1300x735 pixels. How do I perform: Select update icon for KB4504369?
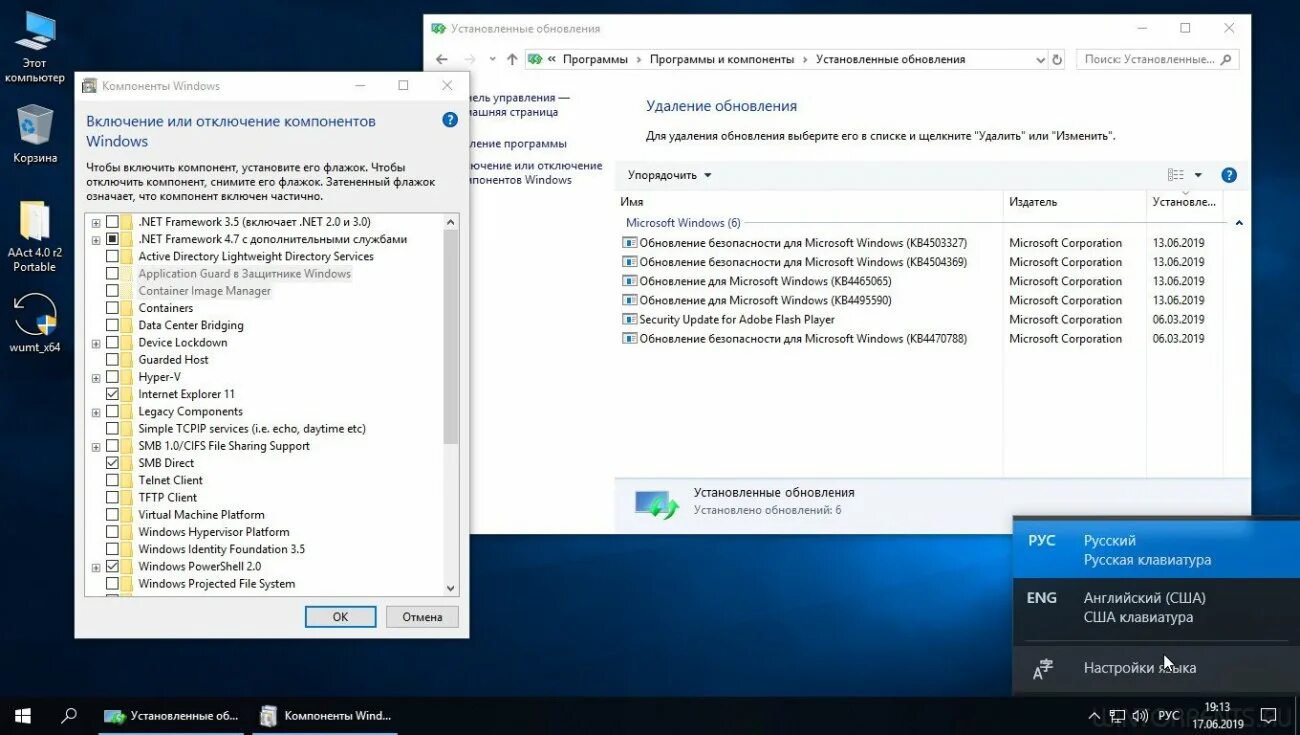(629, 262)
